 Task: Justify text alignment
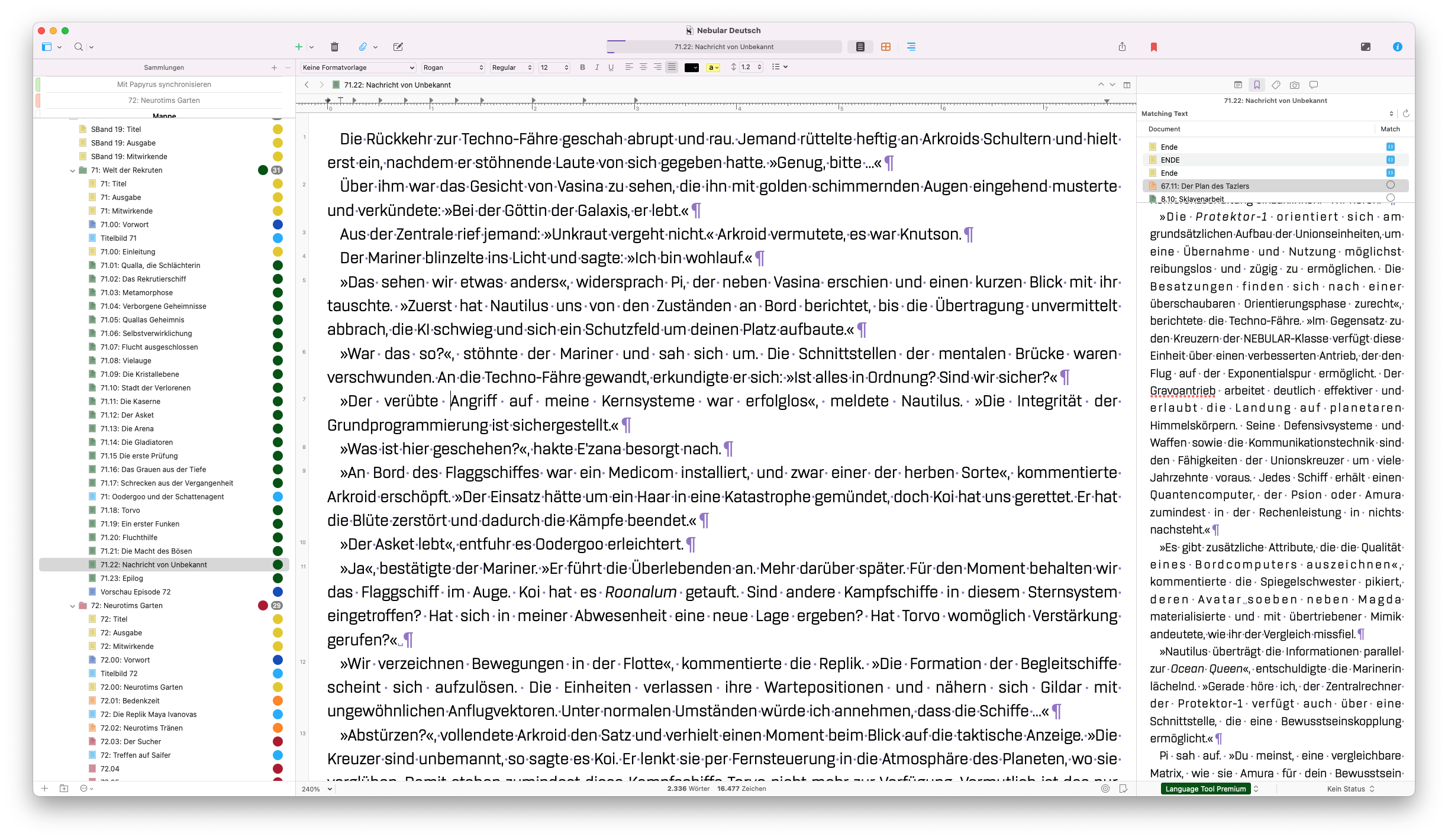672,67
